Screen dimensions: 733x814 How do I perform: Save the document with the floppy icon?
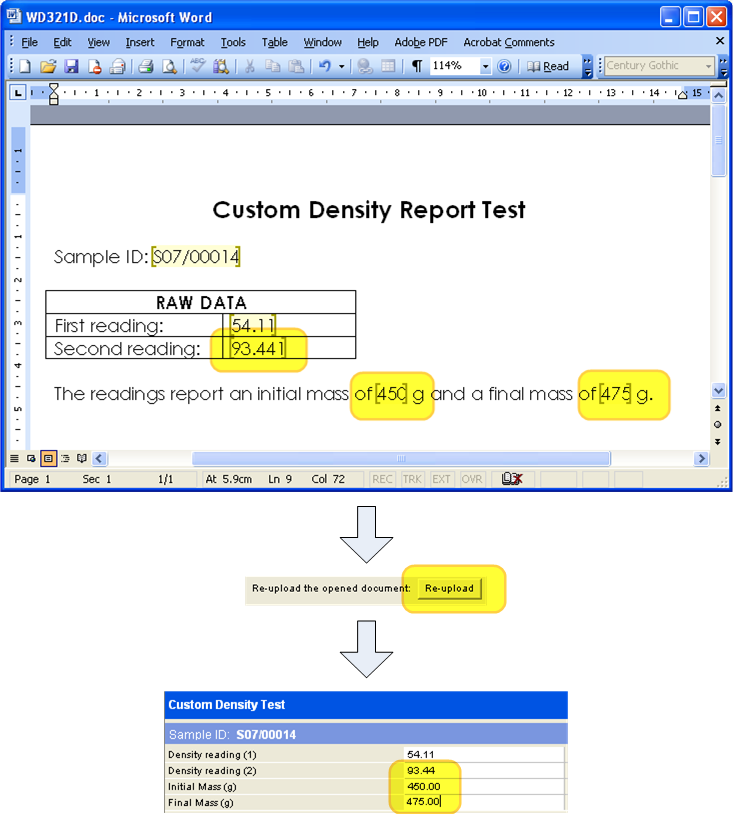(x=71, y=67)
